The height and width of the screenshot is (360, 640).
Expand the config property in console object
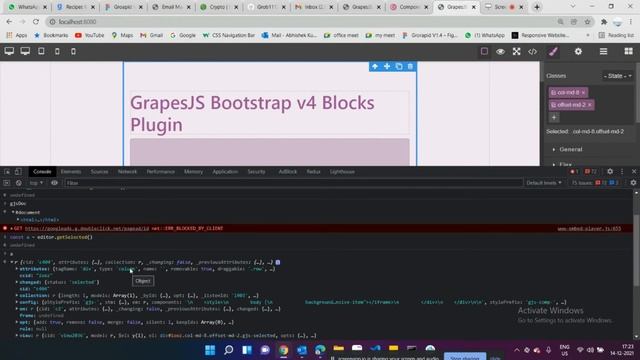tap(17, 302)
